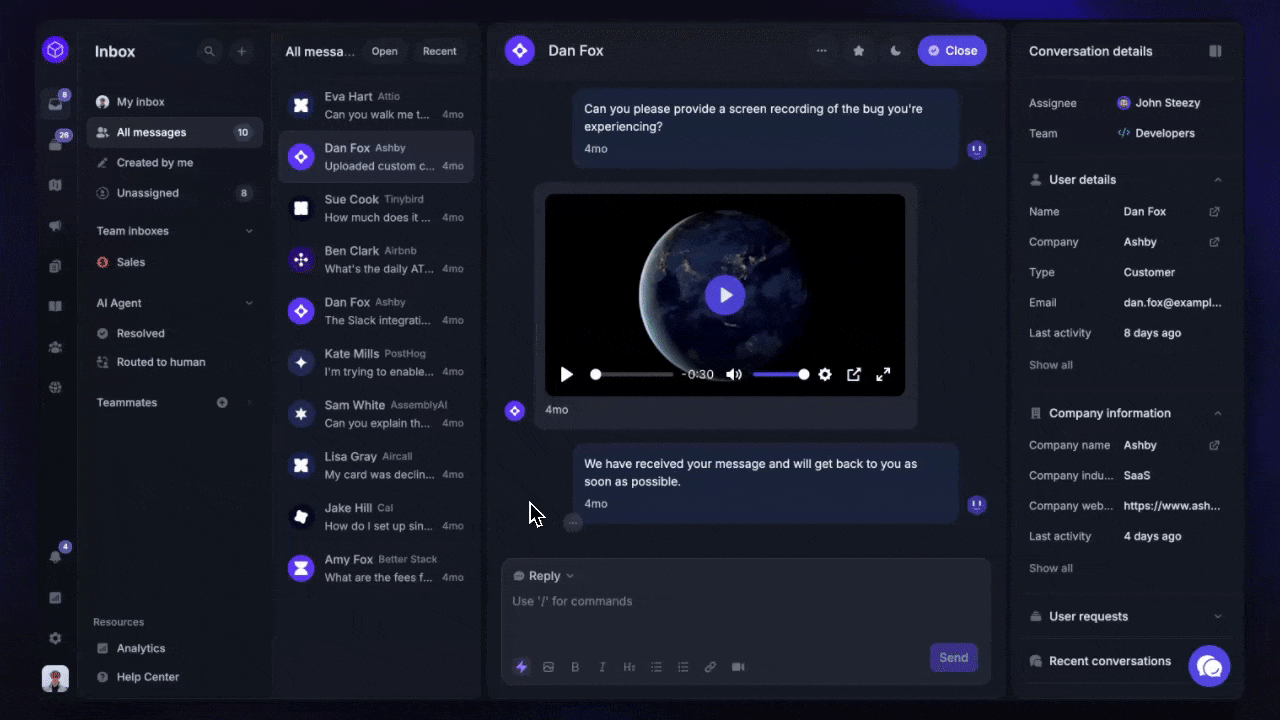Open the Reply type dropdown
The width and height of the screenshot is (1280, 720).
coord(544,576)
